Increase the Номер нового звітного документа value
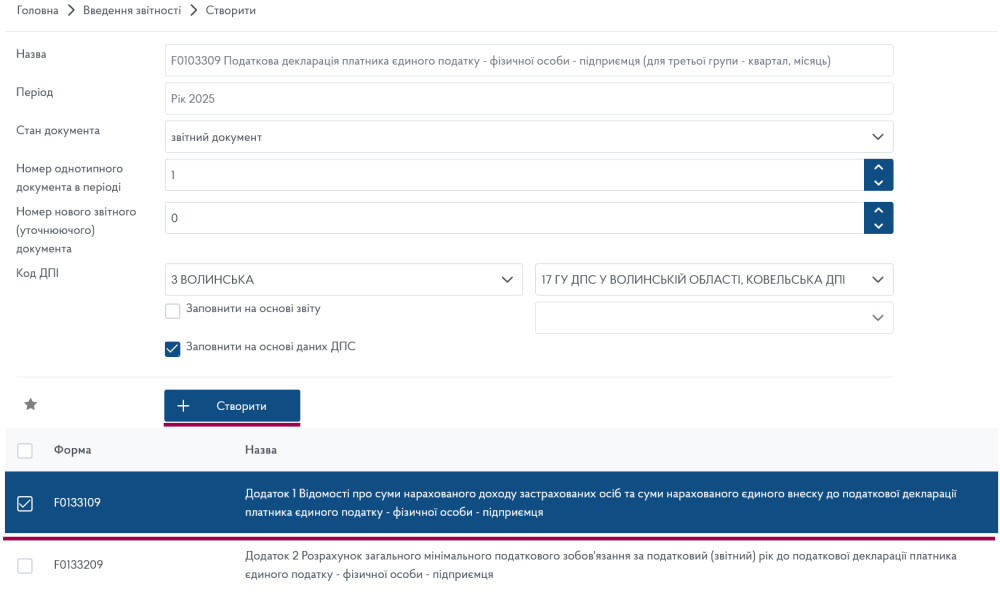 (878, 210)
